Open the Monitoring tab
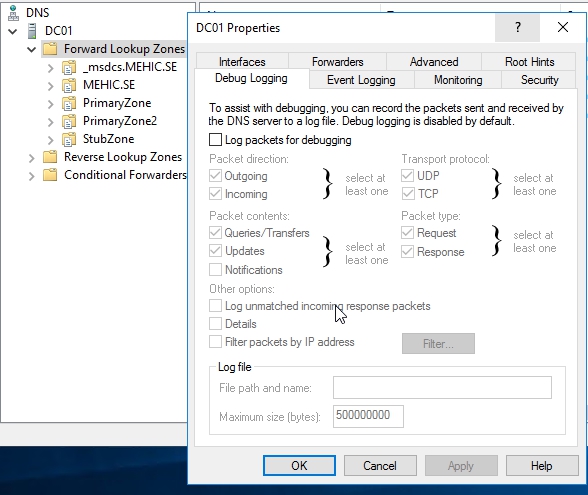 [x=458, y=80]
